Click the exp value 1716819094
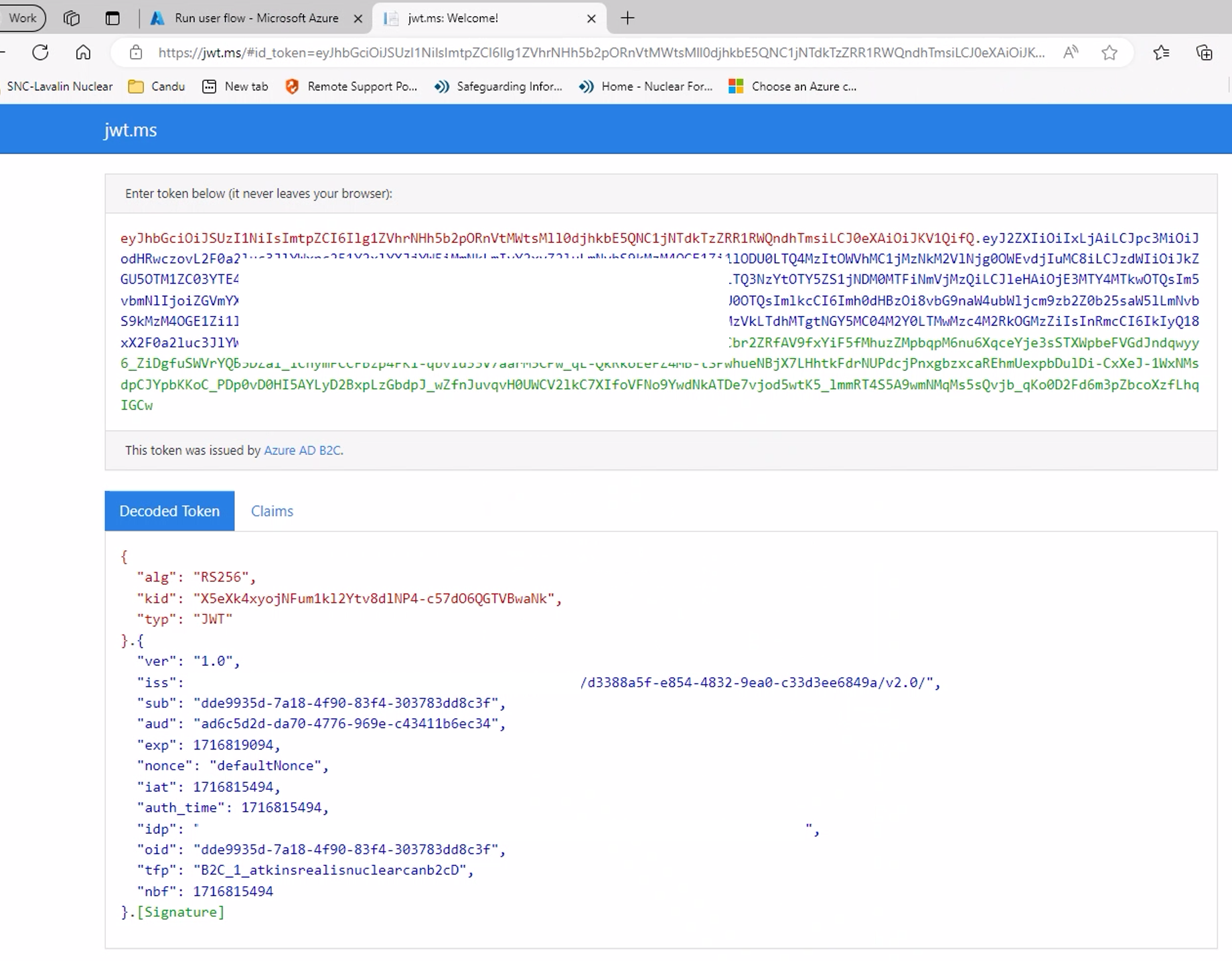 [x=233, y=745]
